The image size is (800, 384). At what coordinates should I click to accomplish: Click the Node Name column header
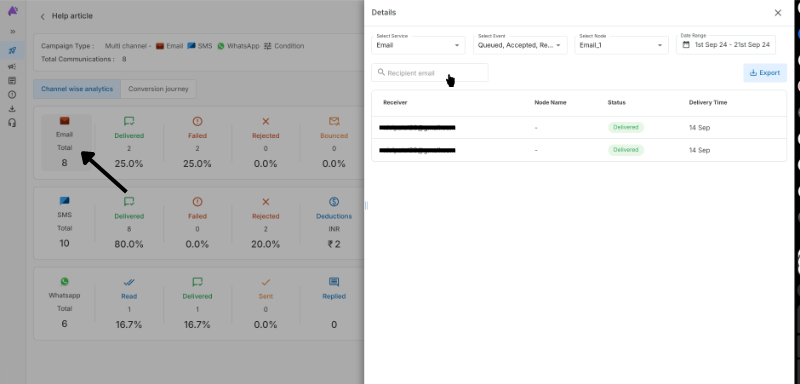tap(550, 103)
